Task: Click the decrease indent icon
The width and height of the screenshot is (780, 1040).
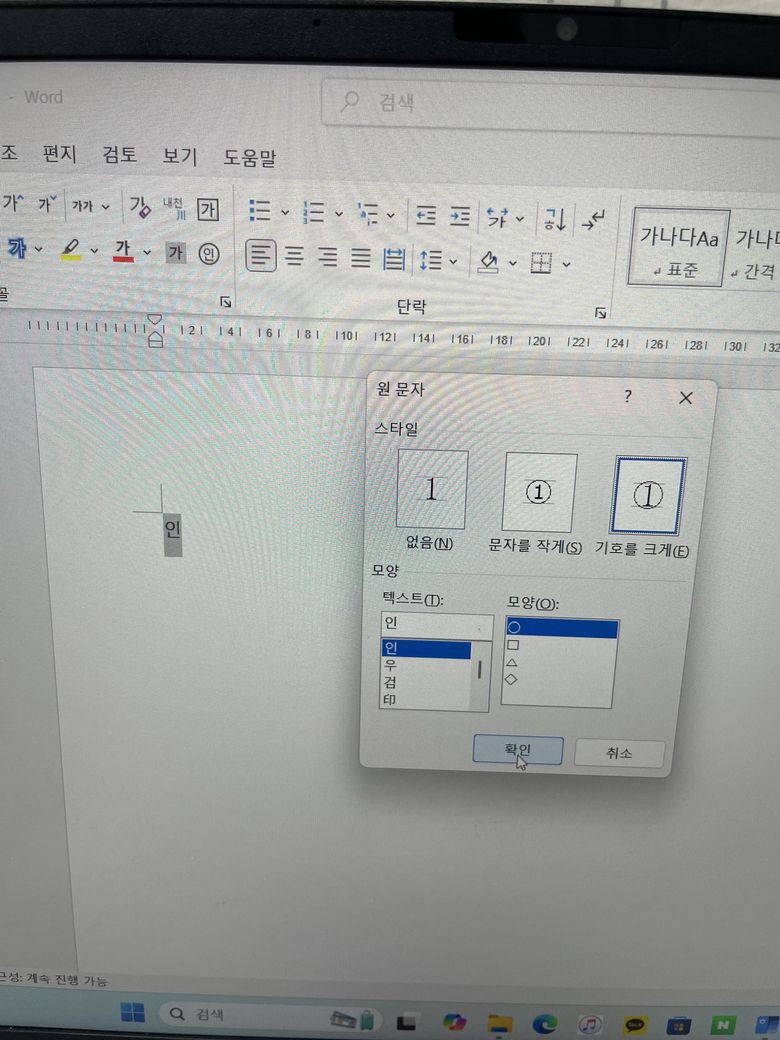Action: [x=426, y=214]
